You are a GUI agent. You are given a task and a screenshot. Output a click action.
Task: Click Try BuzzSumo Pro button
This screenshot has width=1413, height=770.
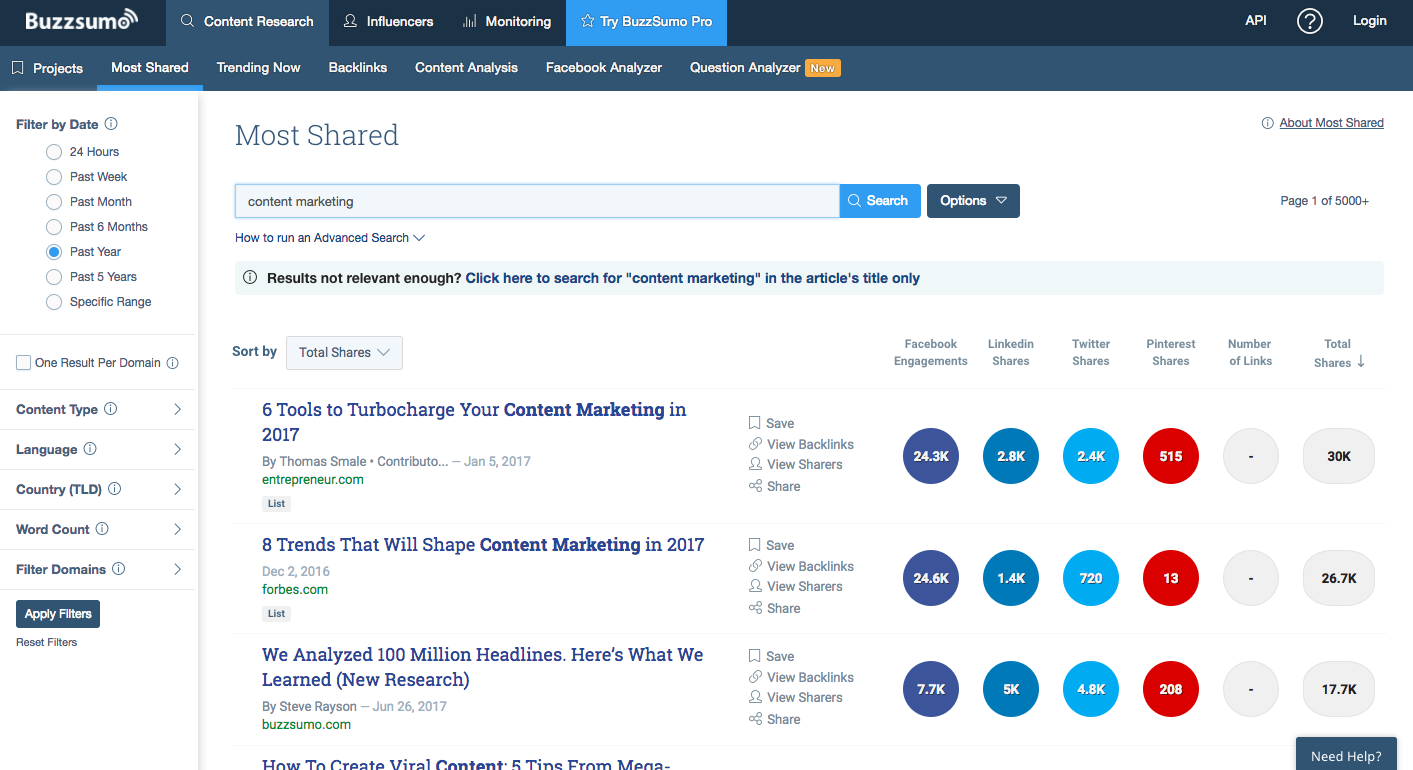[x=646, y=22]
